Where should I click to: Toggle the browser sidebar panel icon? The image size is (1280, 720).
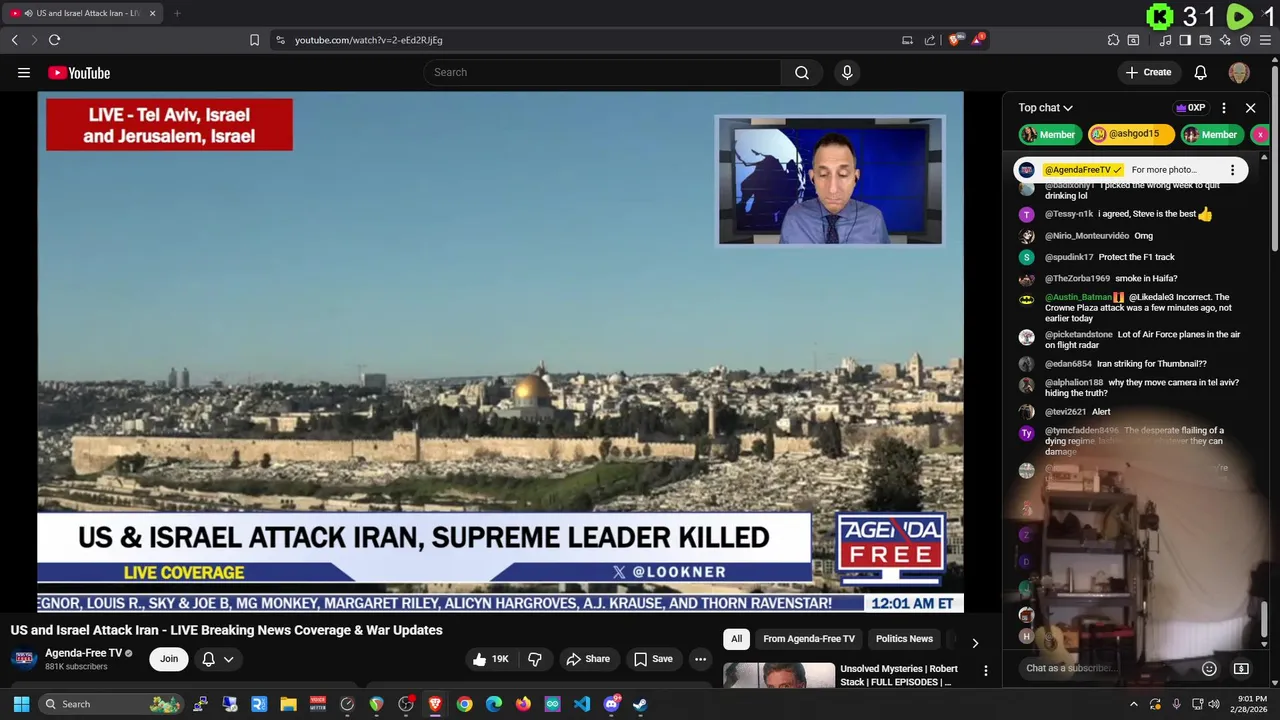pos(1185,40)
